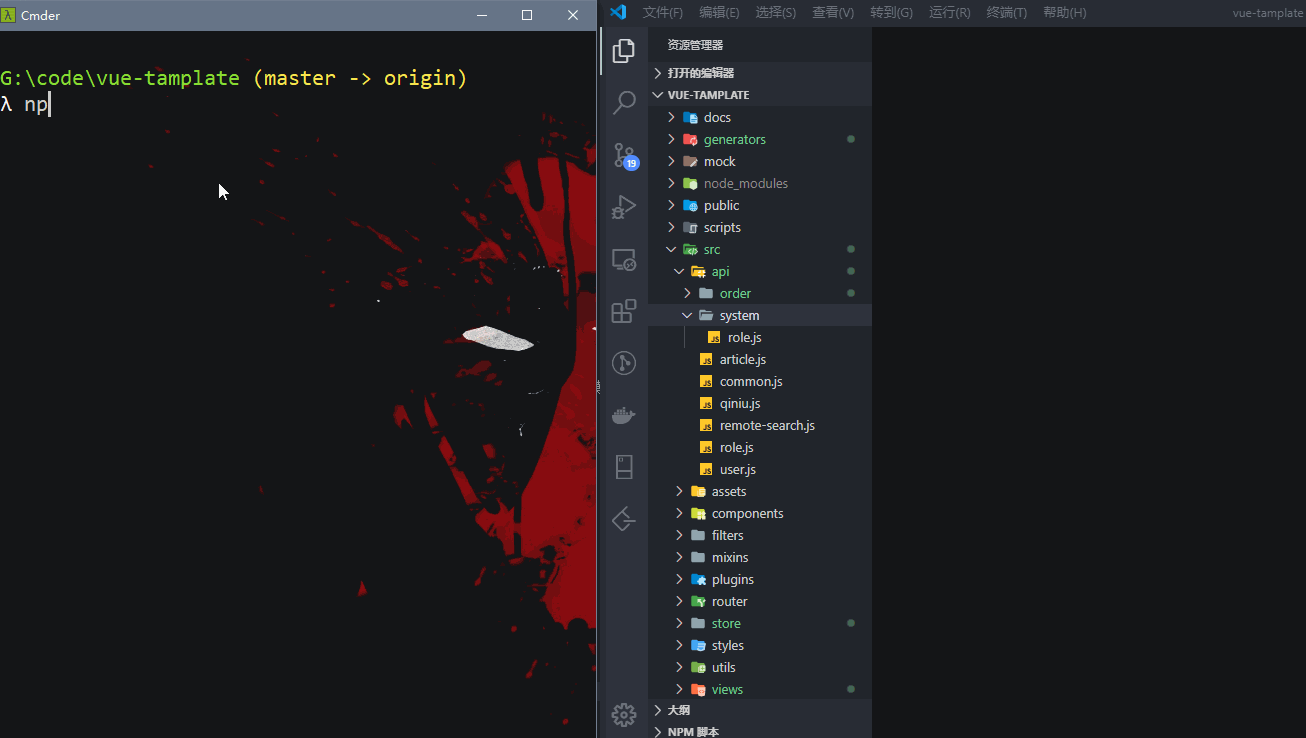Expand the mixins folder chevron
Screen dimensions: 1306x738
click(680, 558)
